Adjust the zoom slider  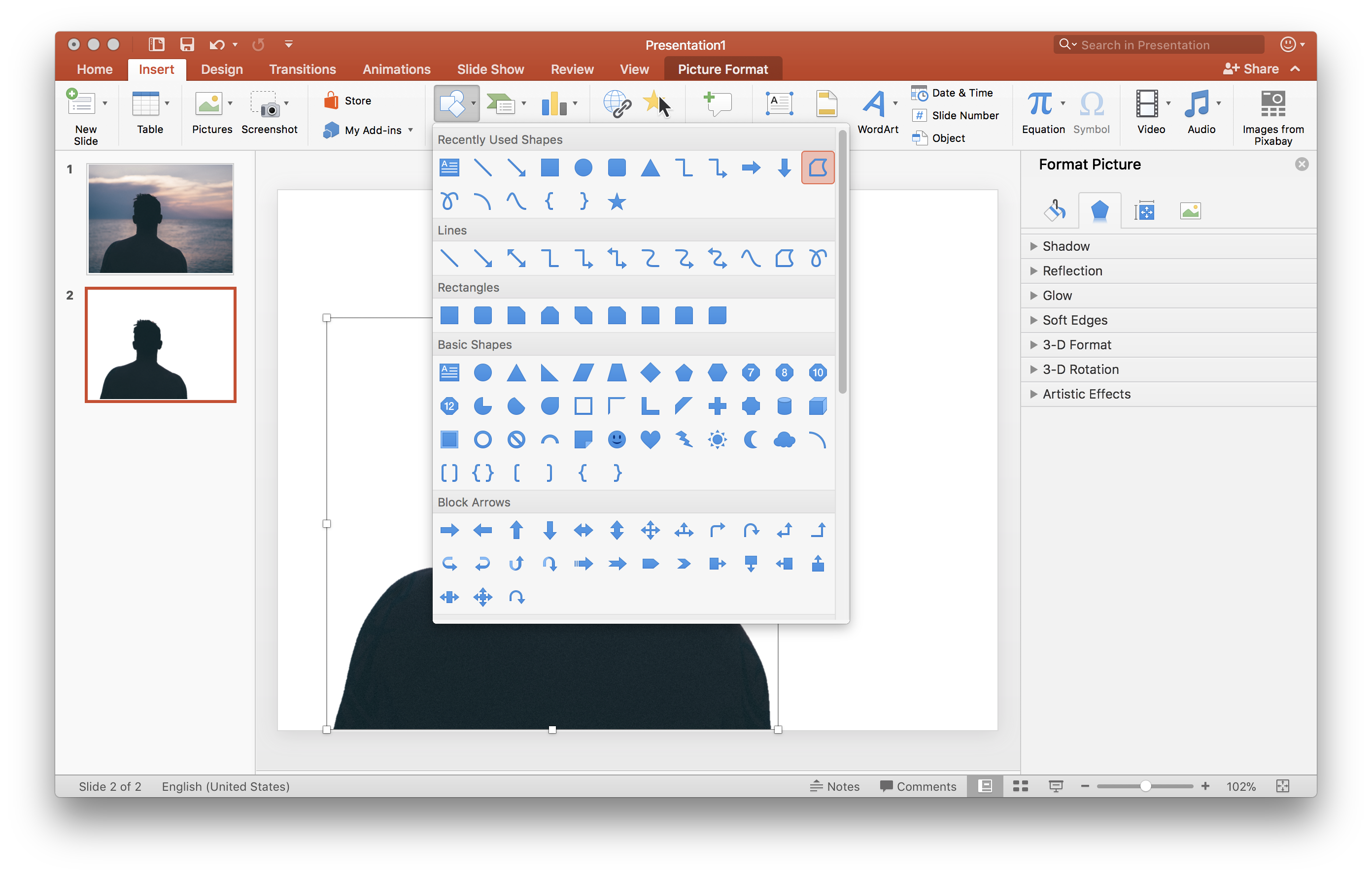[1145, 786]
